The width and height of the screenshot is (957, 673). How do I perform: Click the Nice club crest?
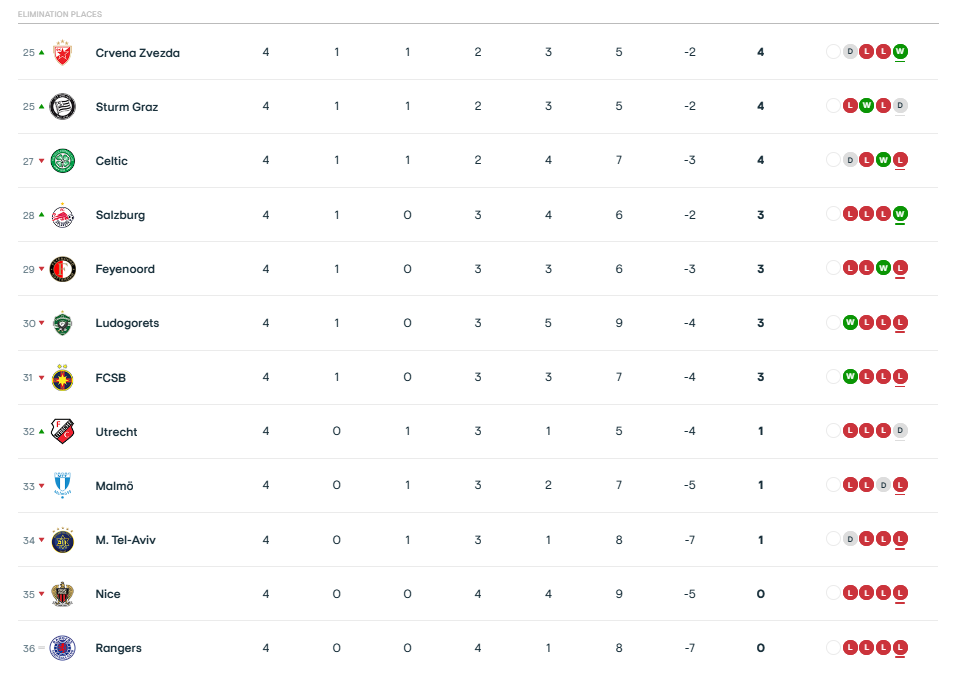click(63, 594)
